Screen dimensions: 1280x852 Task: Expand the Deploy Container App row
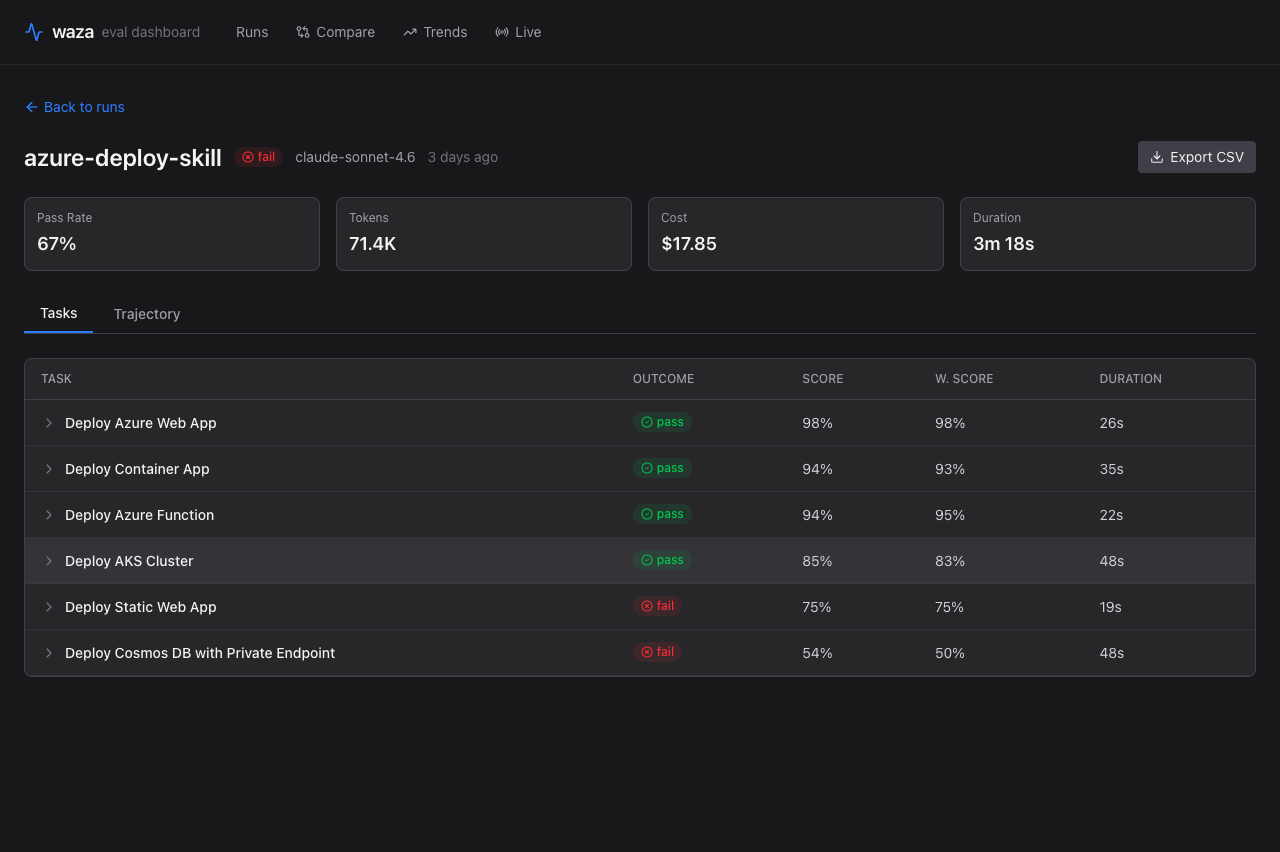49,469
